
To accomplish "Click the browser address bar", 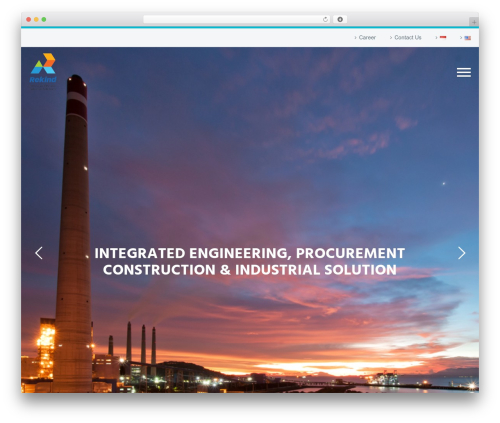I will tap(237, 19).
